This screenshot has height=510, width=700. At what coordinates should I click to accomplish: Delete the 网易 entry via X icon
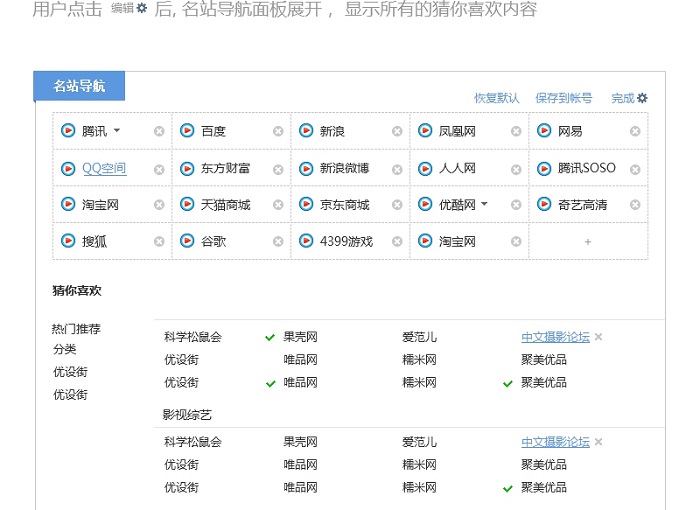[635, 131]
